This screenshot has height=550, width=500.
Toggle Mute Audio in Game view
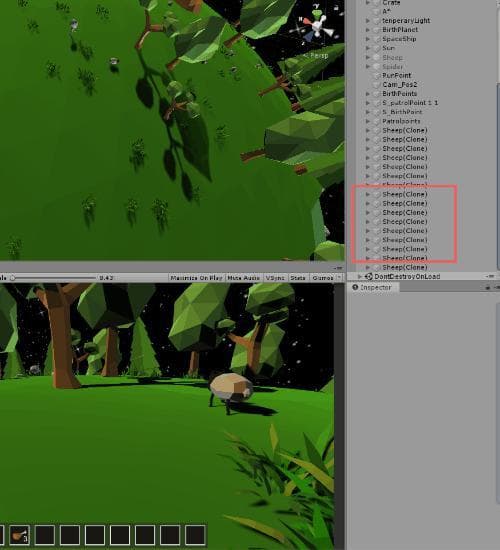(x=244, y=278)
